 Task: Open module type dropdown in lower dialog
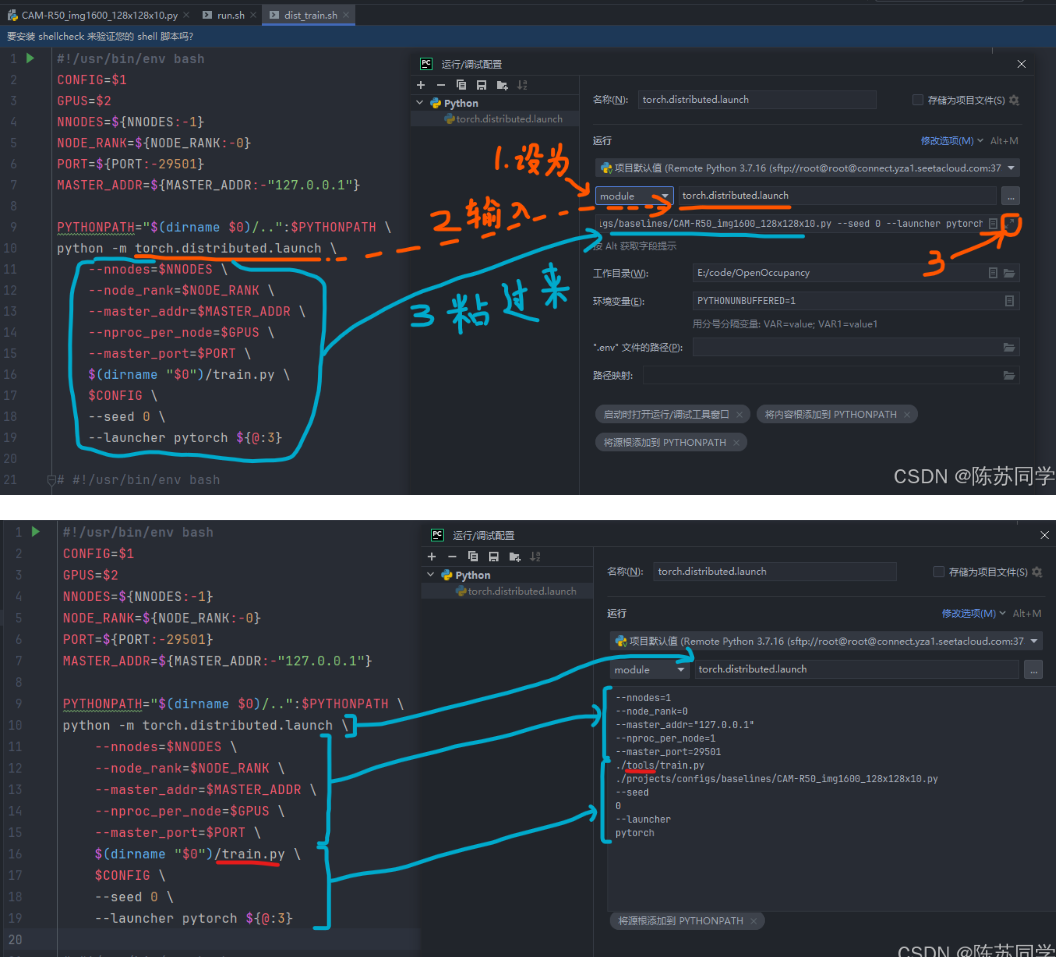click(650, 669)
